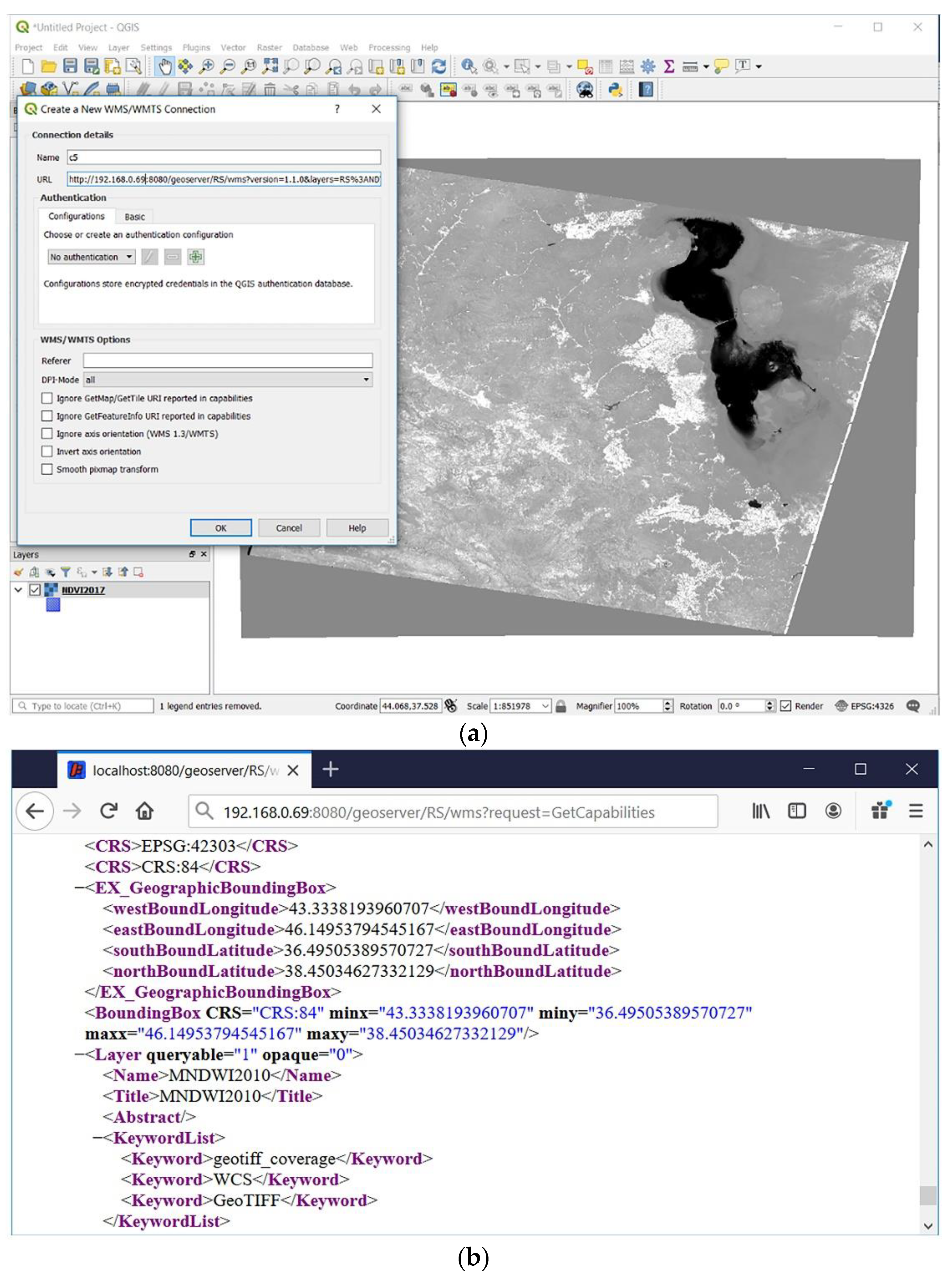Click OK in the WMS connection dialog
952x1279 pixels.
coord(221,528)
